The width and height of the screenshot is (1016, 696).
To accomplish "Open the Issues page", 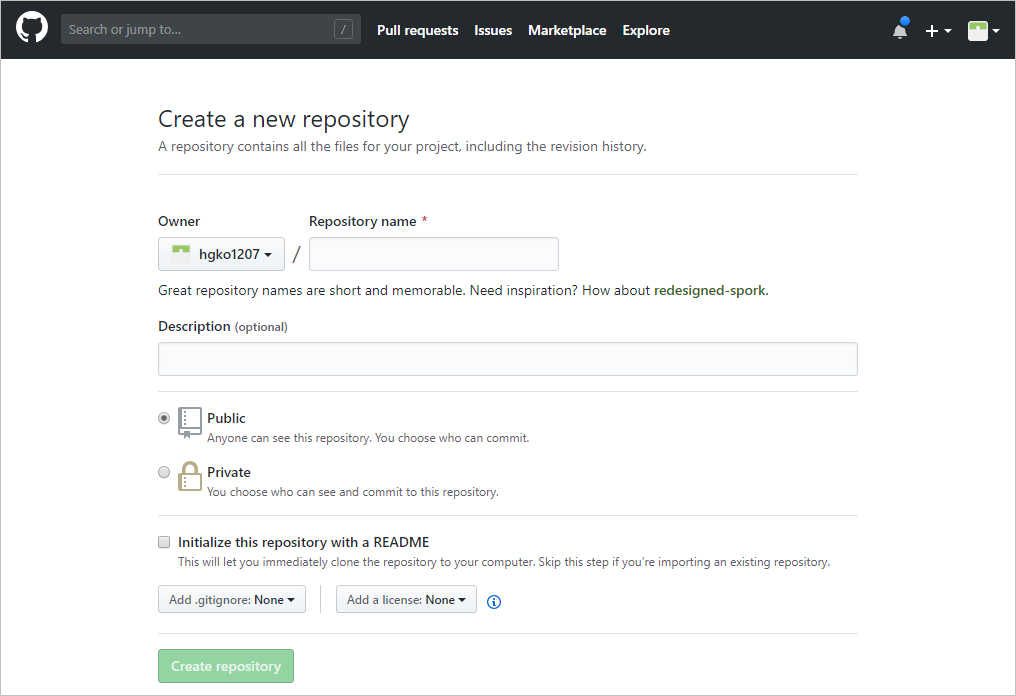I will [493, 30].
